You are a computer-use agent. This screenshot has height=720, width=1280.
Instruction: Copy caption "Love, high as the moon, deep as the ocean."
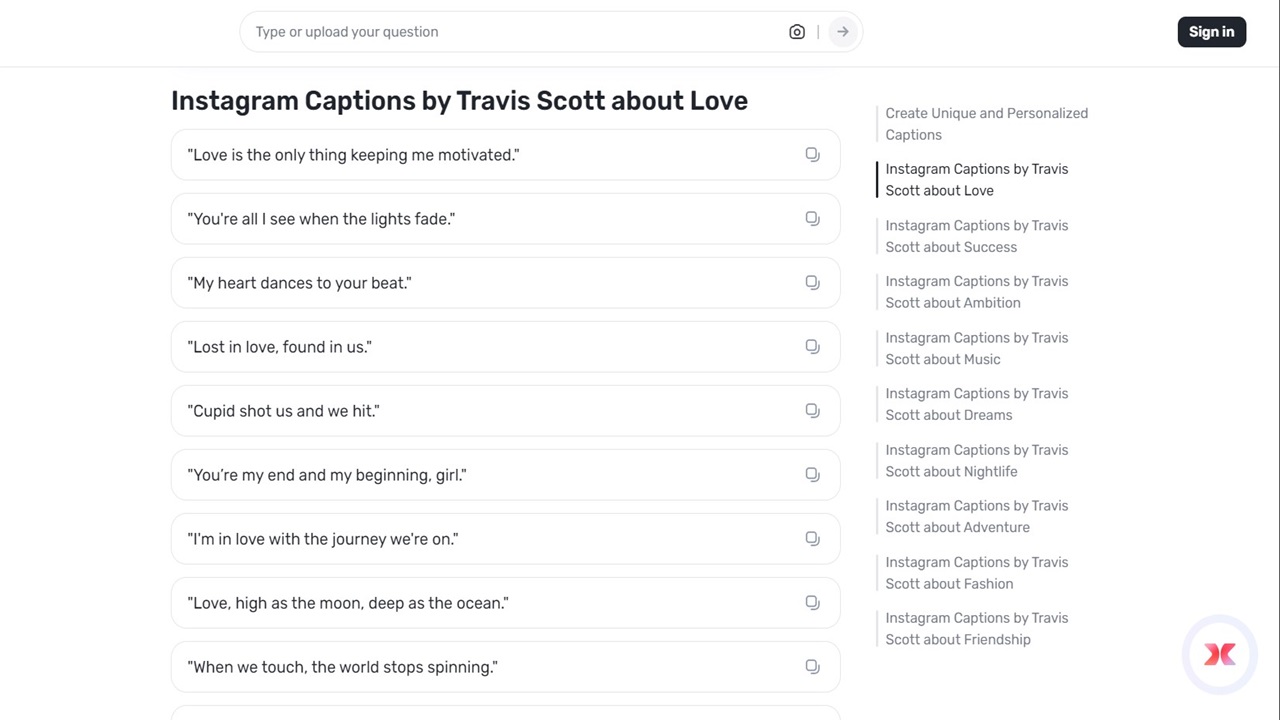[x=812, y=603]
